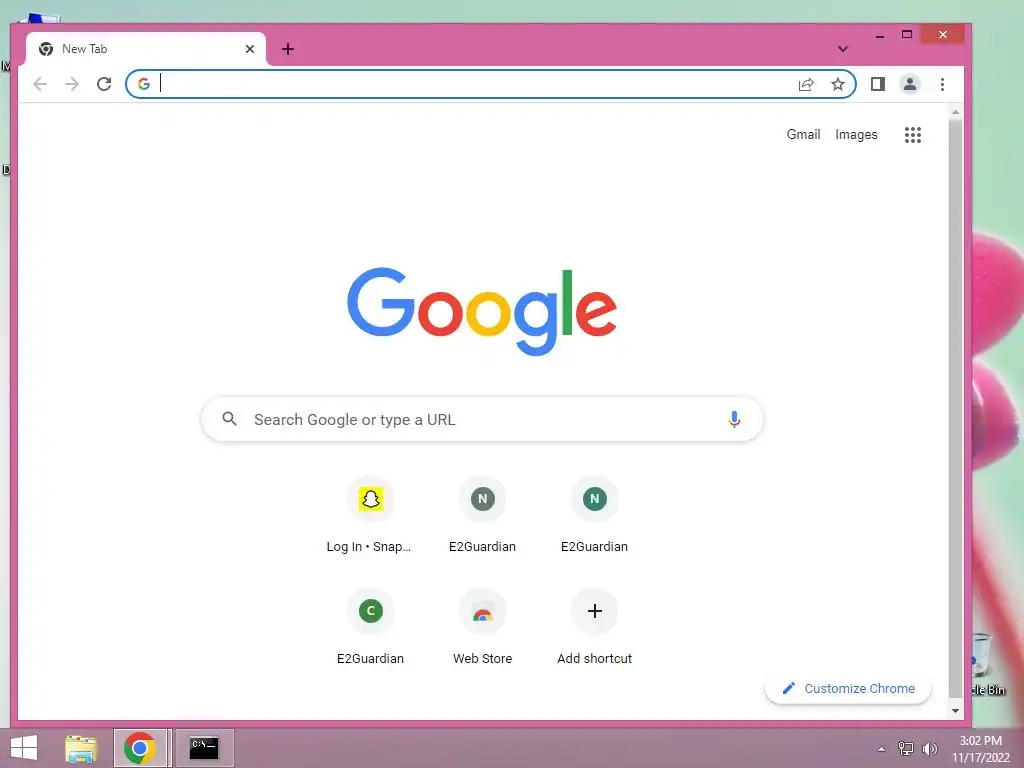Click into the Google search box

click(482, 419)
